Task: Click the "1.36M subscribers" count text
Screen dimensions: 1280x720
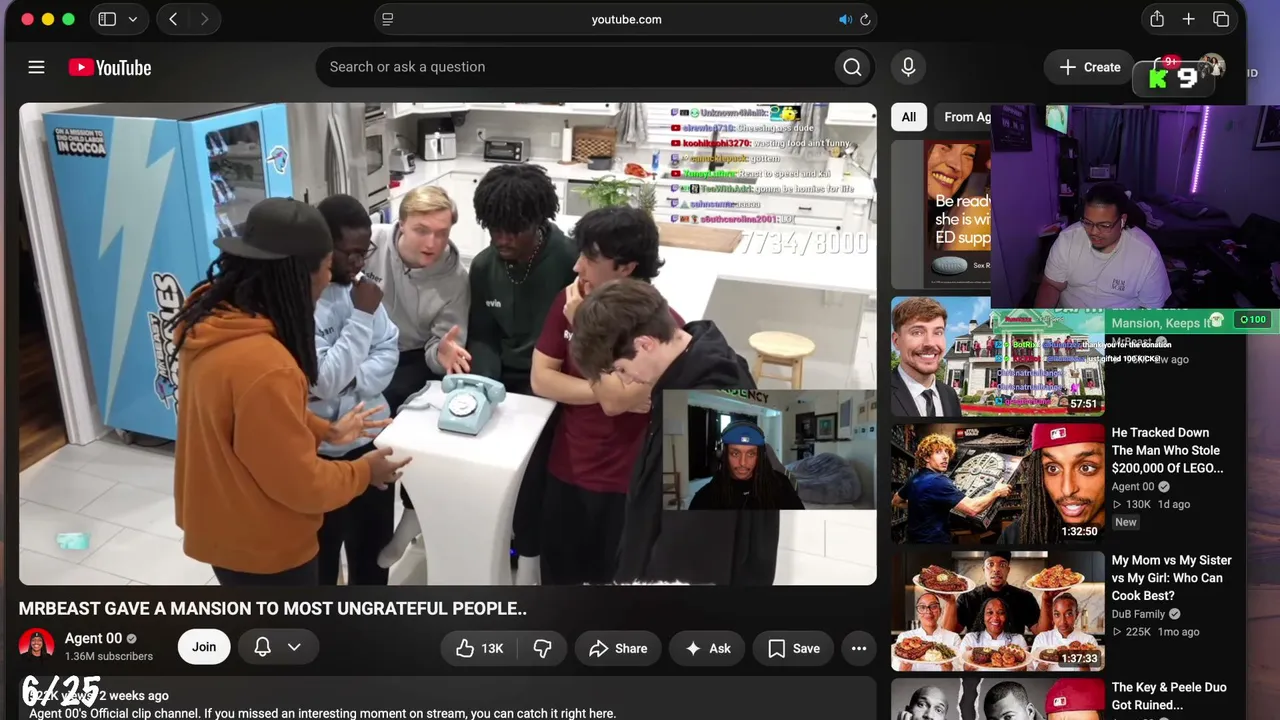Action: pyautogui.click(x=109, y=656)
